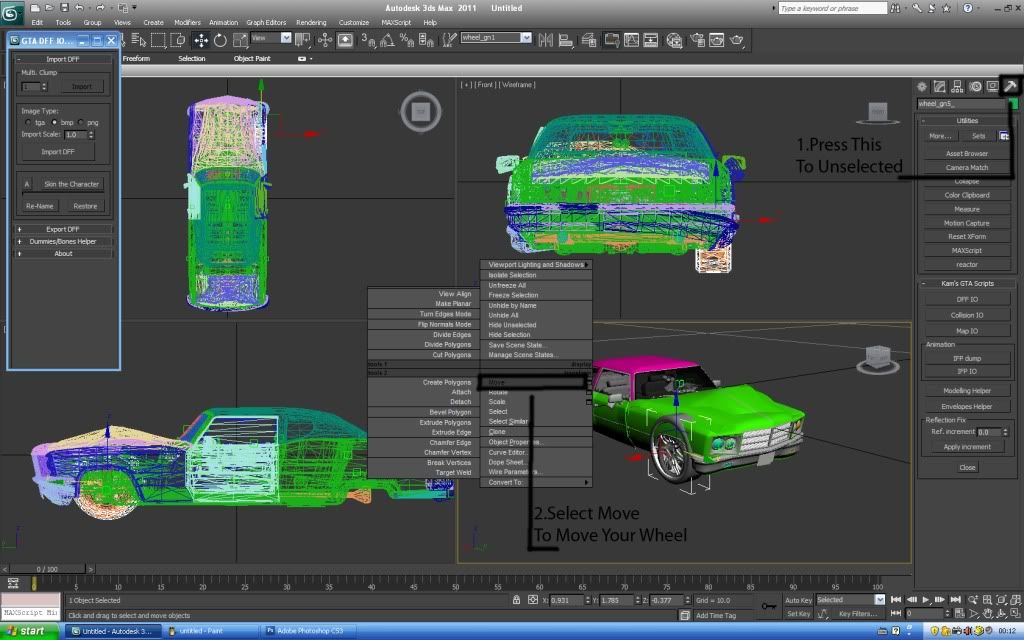The image size is (1024, 640).
Task: Click the 3ds Max application logo button
Action: (x=12, y=12)
